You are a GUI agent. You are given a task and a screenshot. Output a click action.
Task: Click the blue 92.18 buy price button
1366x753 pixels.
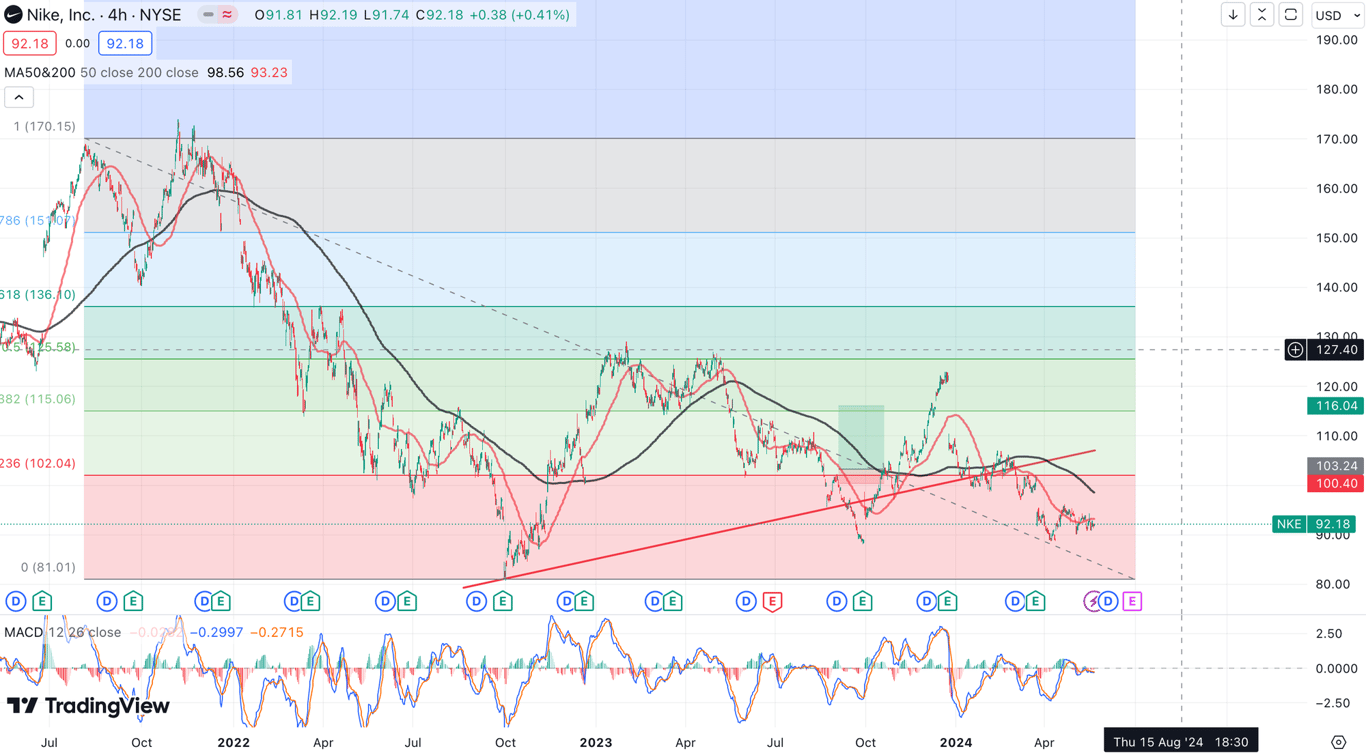tap(125, 43)
